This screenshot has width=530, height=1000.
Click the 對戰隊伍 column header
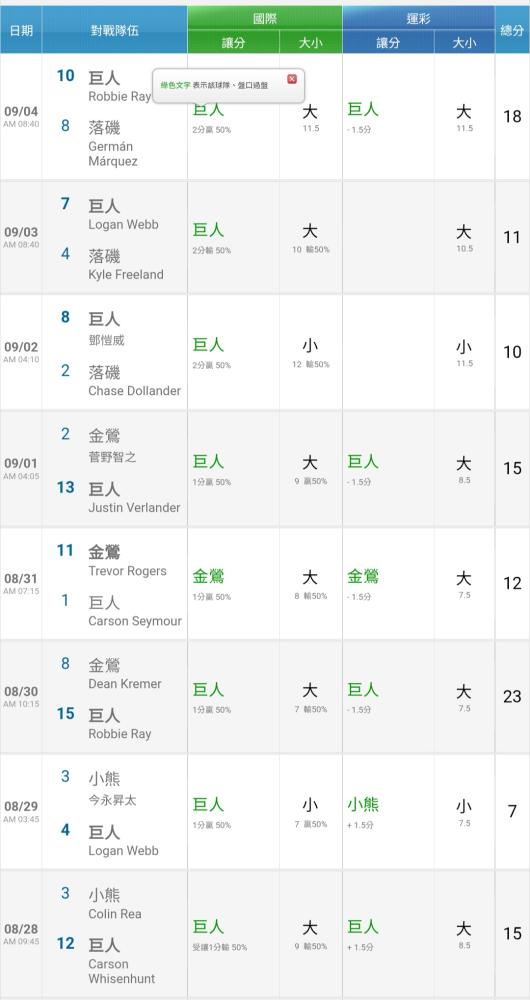(x=115, y=30)
